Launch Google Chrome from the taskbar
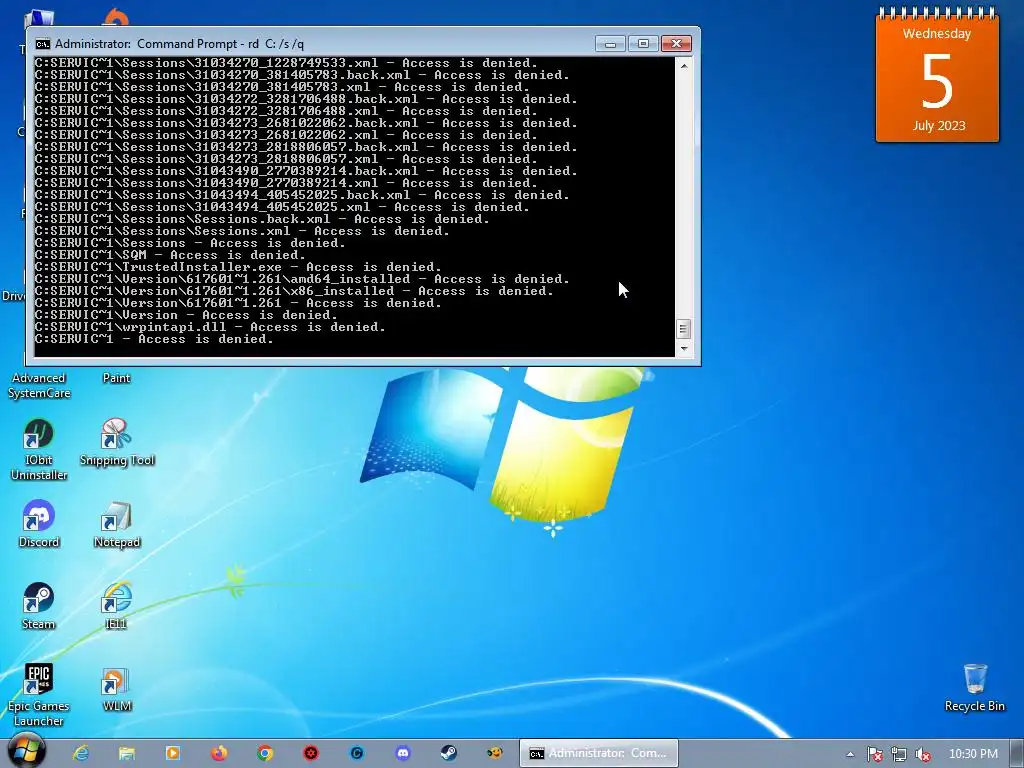 tap(264, 753)
